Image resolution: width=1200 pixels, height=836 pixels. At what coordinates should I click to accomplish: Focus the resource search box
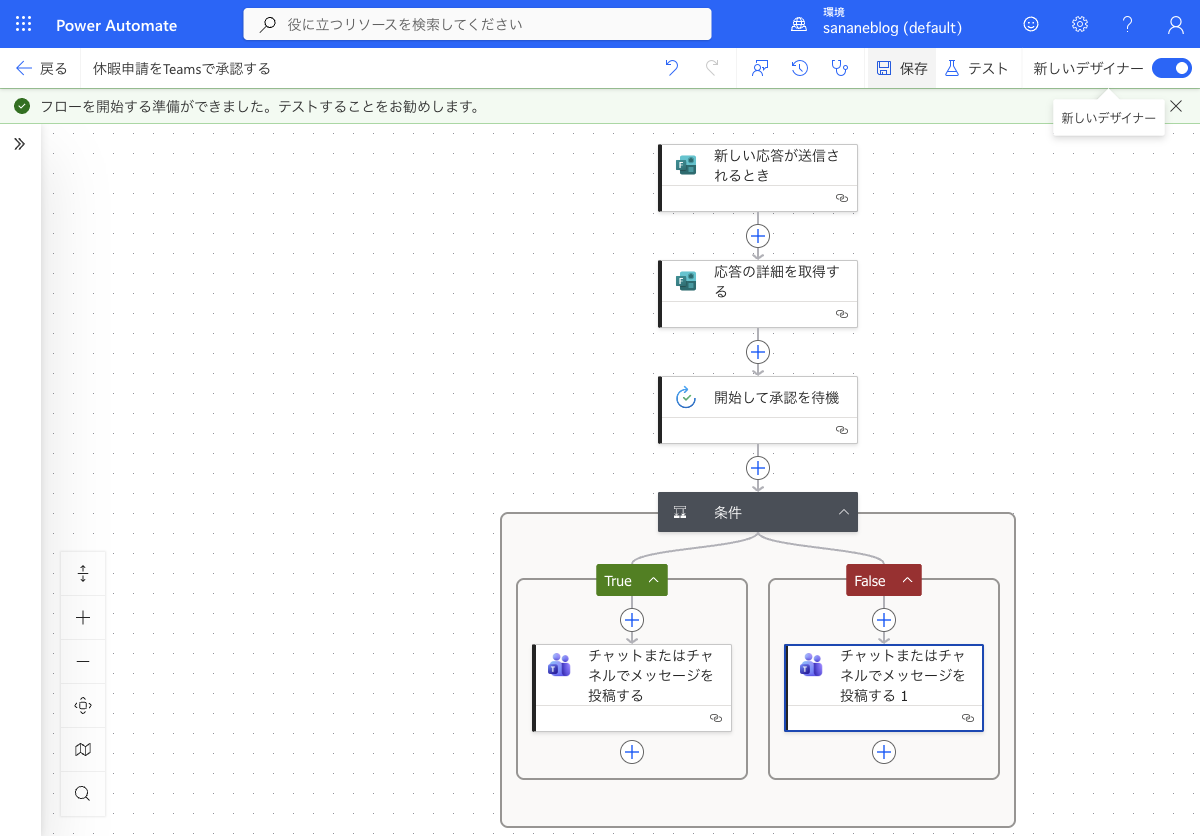(478, 24)
